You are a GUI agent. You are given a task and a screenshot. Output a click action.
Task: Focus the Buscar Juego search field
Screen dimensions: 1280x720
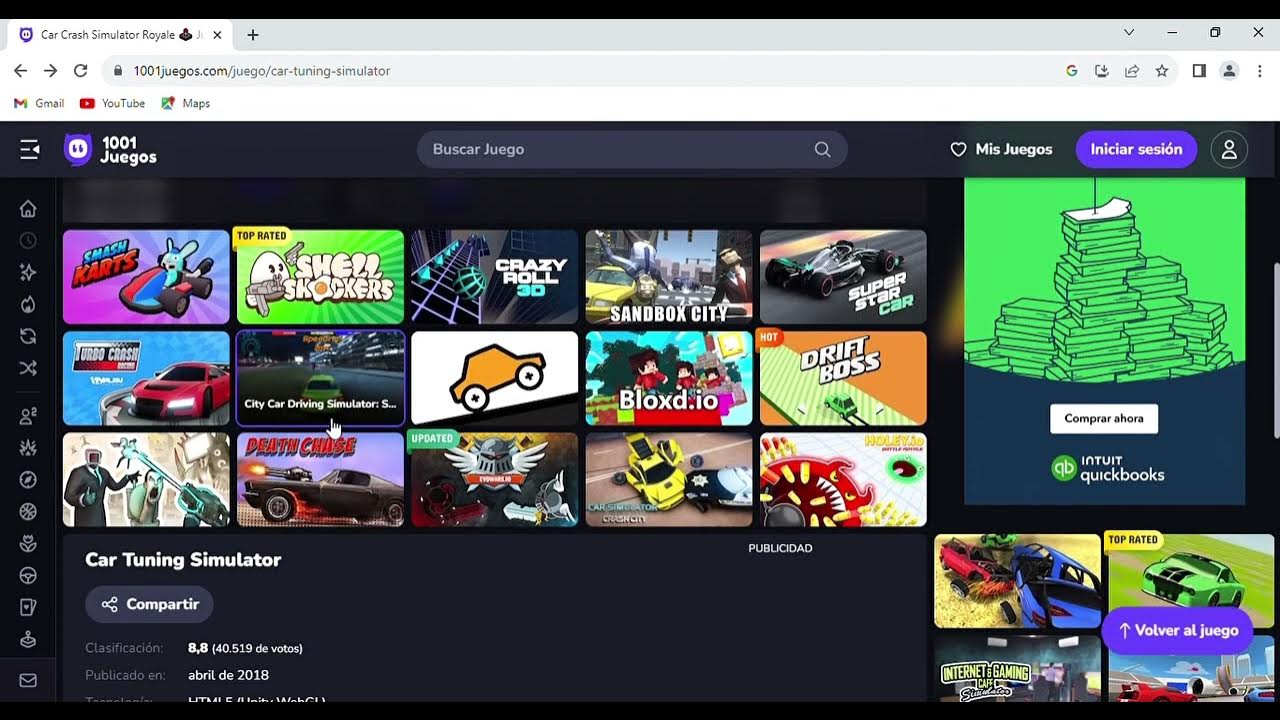click(632, 149)
